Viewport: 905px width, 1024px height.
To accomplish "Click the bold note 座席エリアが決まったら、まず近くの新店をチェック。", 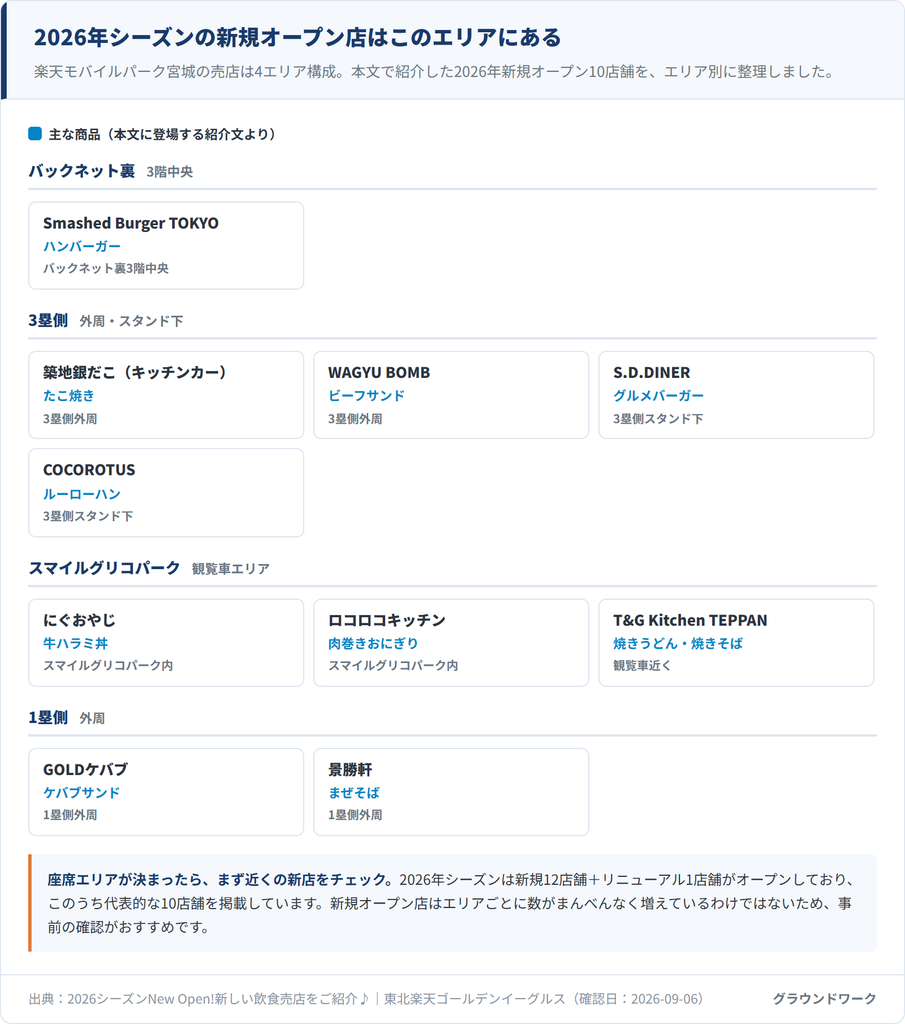I will [220, 880].
